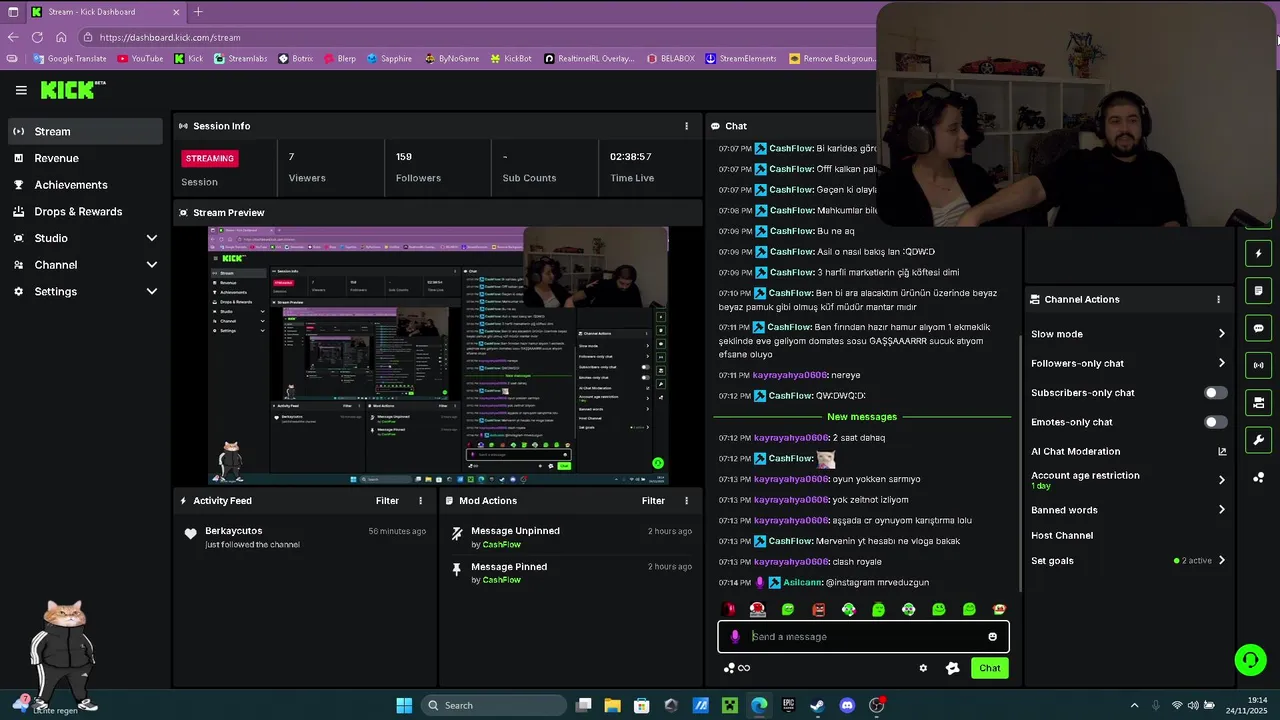Click the wrench tools sidebar icon
The width and height of the screenshot is (1280, 720).
coord(1258,439)
